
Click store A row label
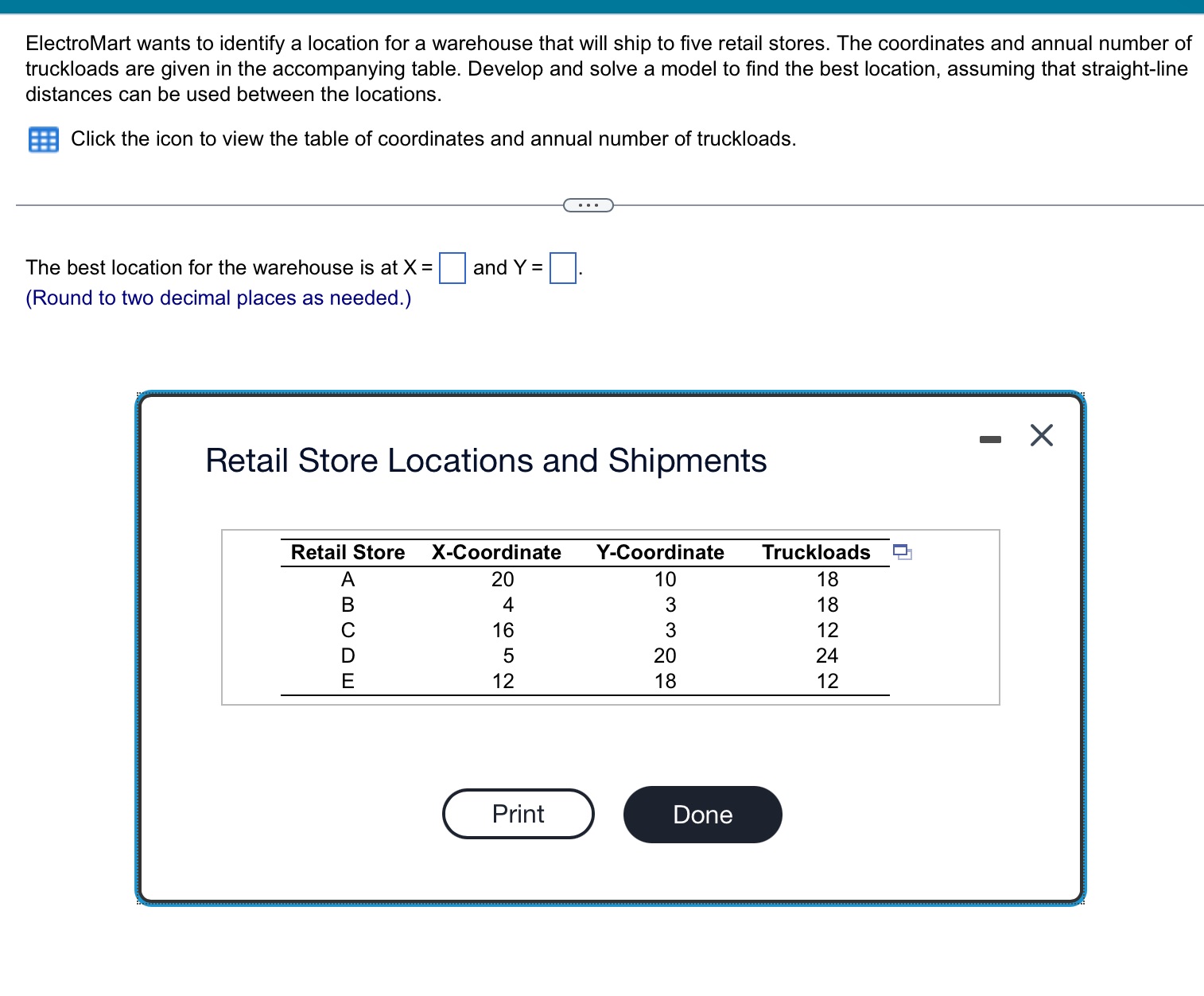348,579
